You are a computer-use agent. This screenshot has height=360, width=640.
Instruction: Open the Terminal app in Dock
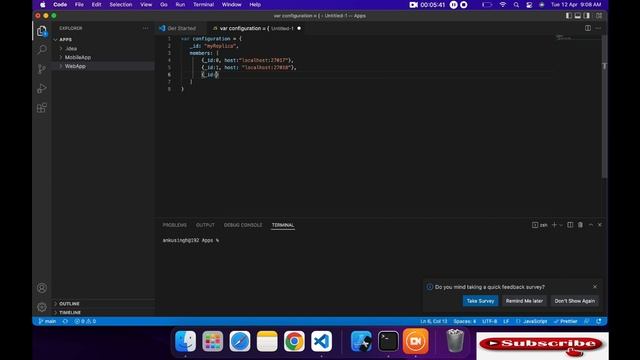[388, 341]
